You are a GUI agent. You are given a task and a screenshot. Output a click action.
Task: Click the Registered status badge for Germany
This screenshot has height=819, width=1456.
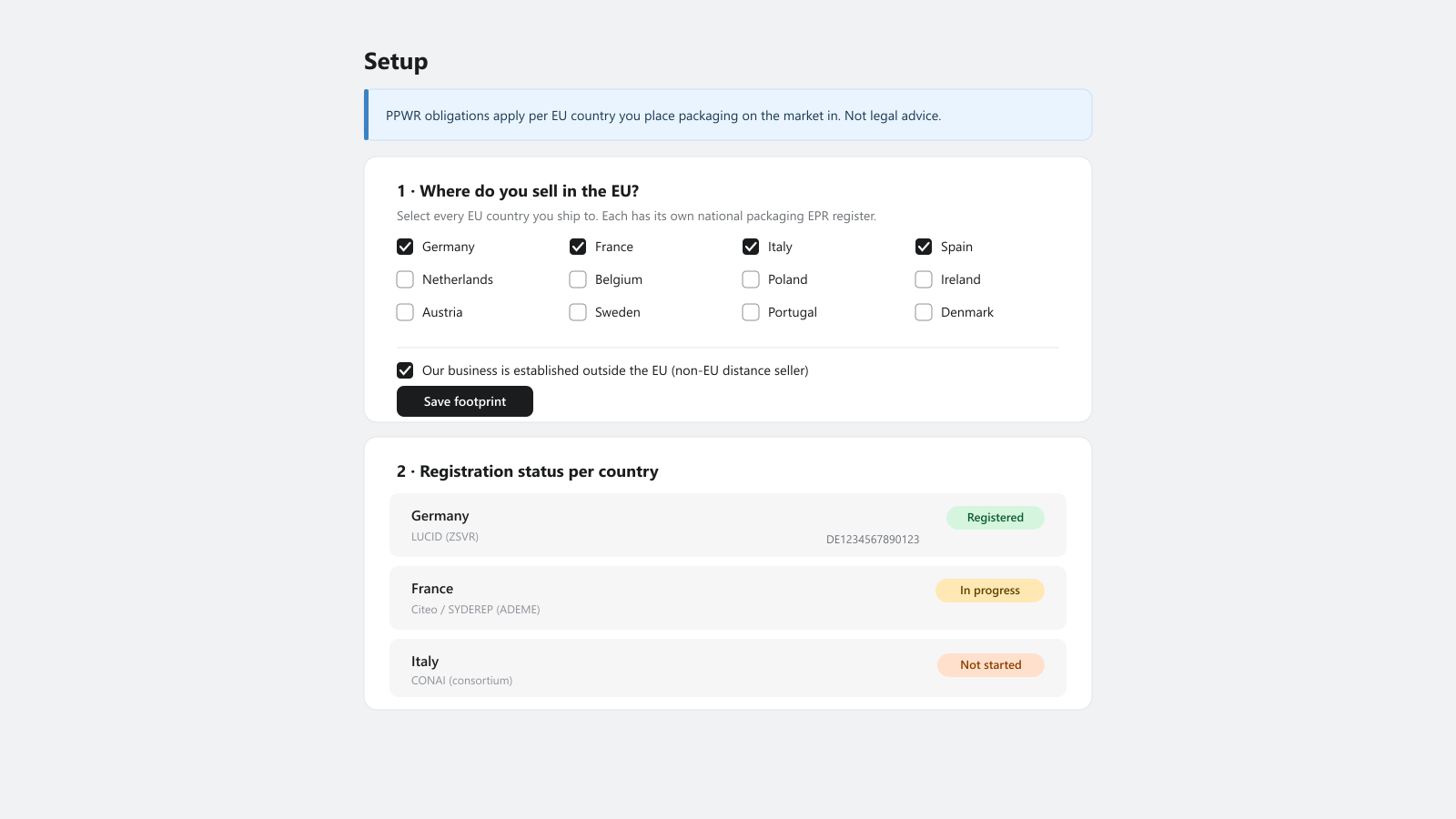pyautogui.click(x=996, y=518)
